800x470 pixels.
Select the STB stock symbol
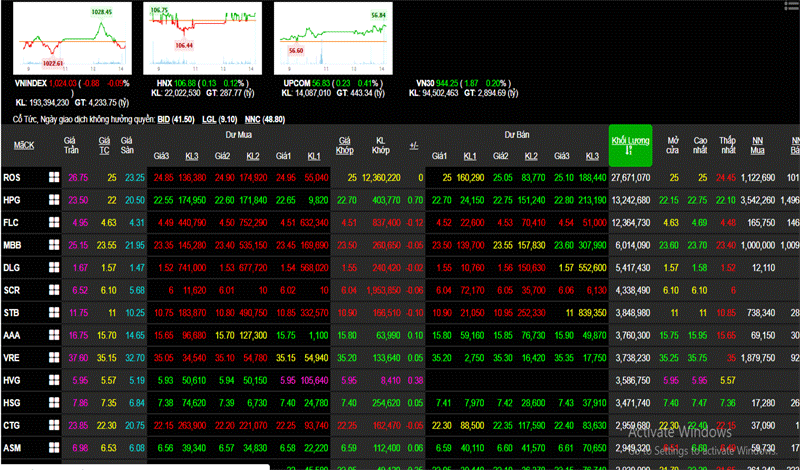pos(11,313)
